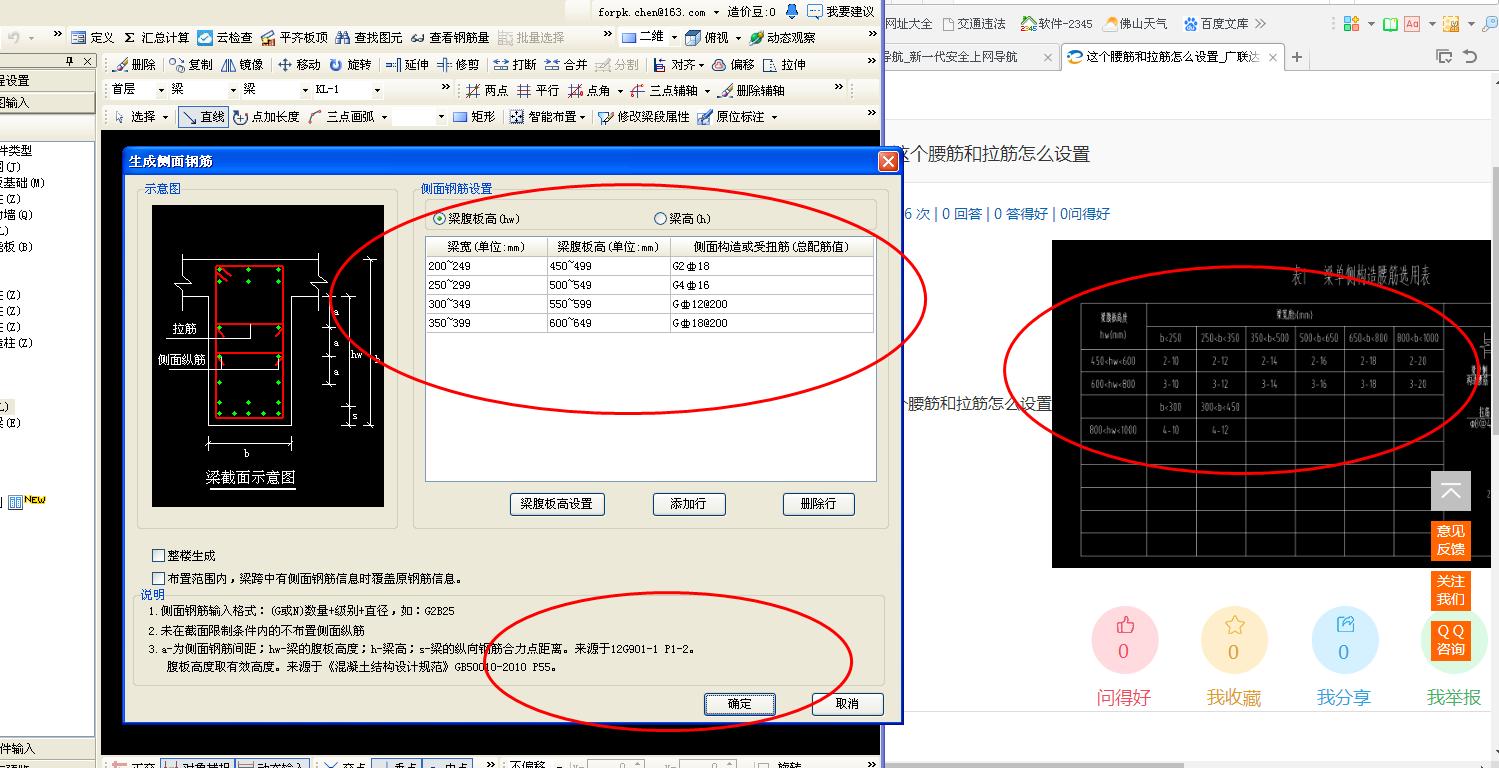1499x768 pixels.
Task: Select 两点 two-point axis tool
Action: tap(487, 91)
